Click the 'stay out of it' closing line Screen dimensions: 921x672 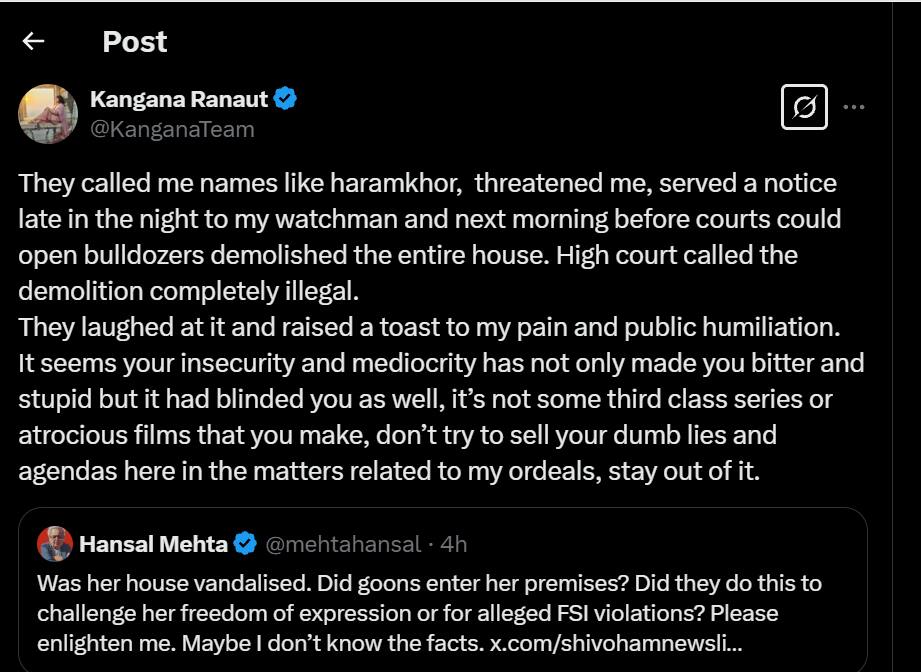click(684, 471)
